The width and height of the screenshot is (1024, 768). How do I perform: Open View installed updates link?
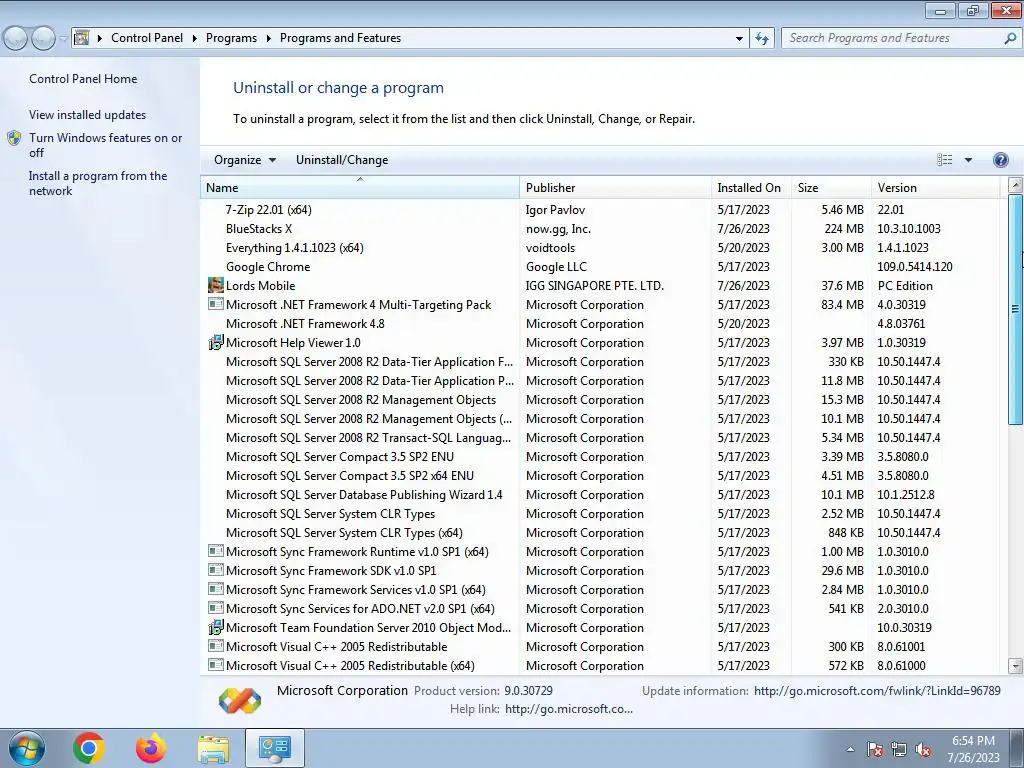[x=88, y=114]
